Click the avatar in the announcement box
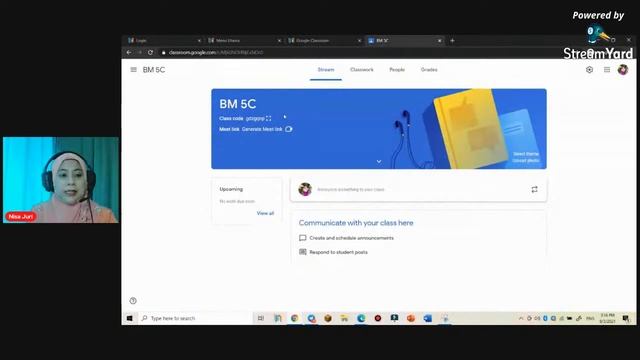The image size is (640, 360). [x=305, y=189]
